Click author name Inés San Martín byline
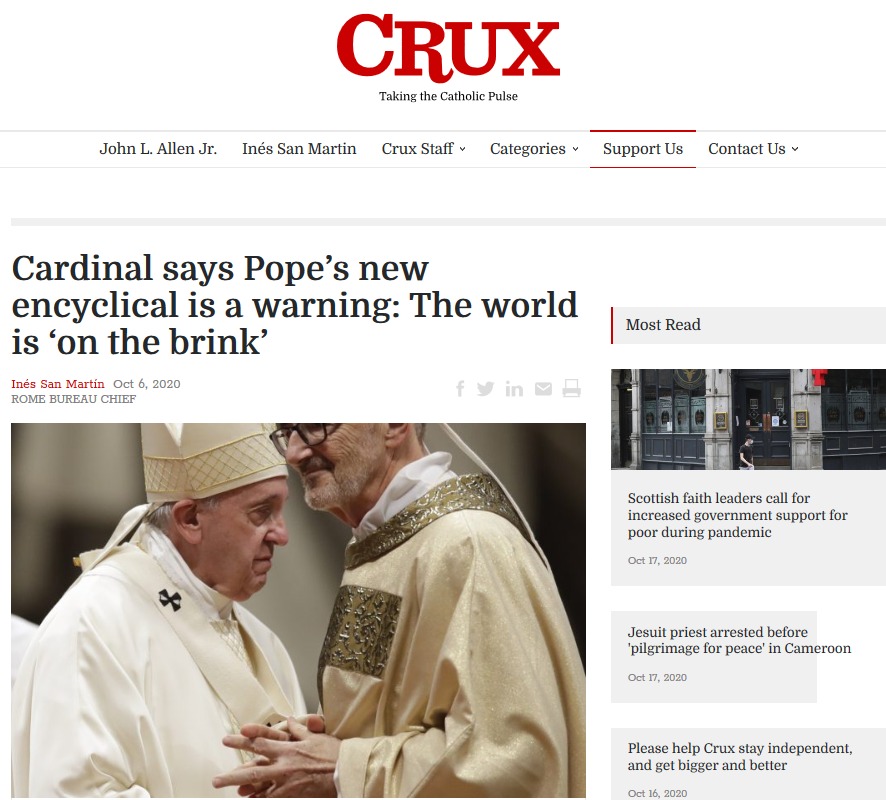Viewport: 886px width, 800px height. click(58, 384)
